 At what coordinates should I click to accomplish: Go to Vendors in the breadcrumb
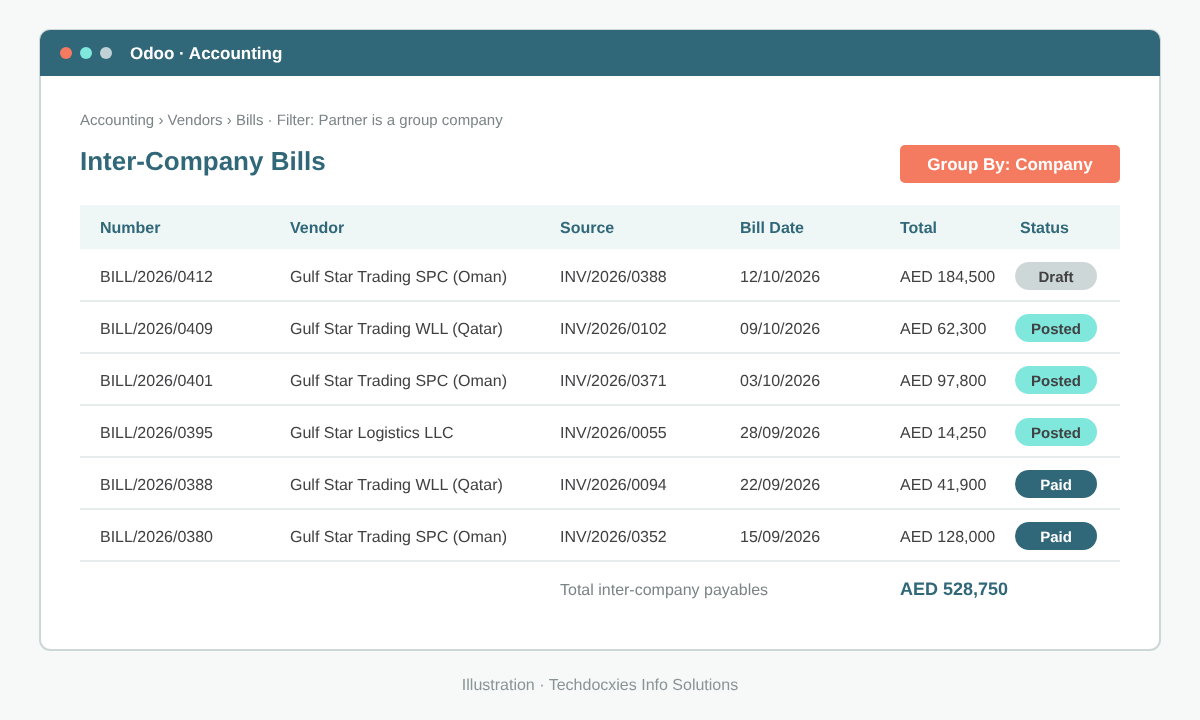pos(195,120)
